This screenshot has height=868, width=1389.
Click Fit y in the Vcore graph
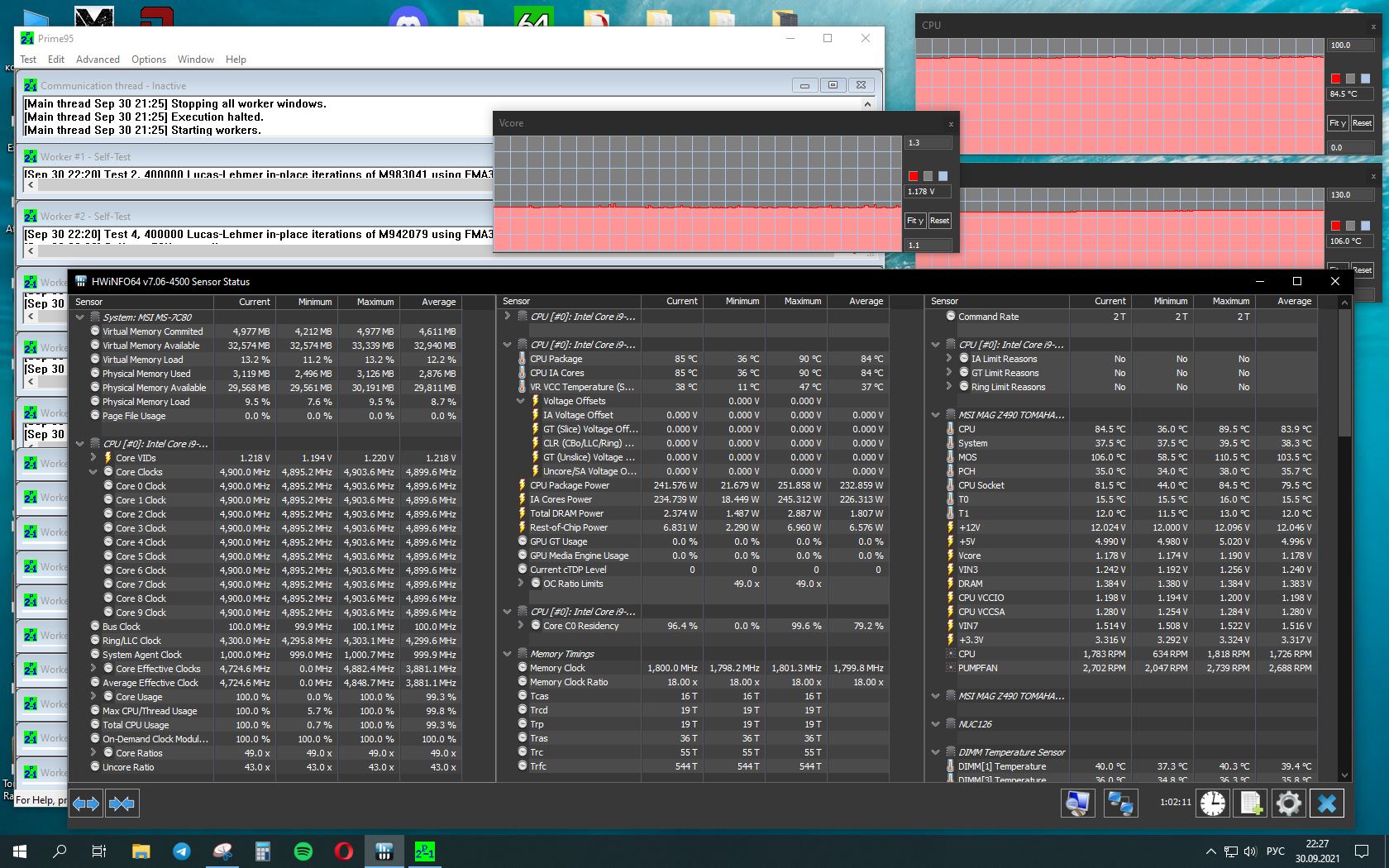coord(915,221)
